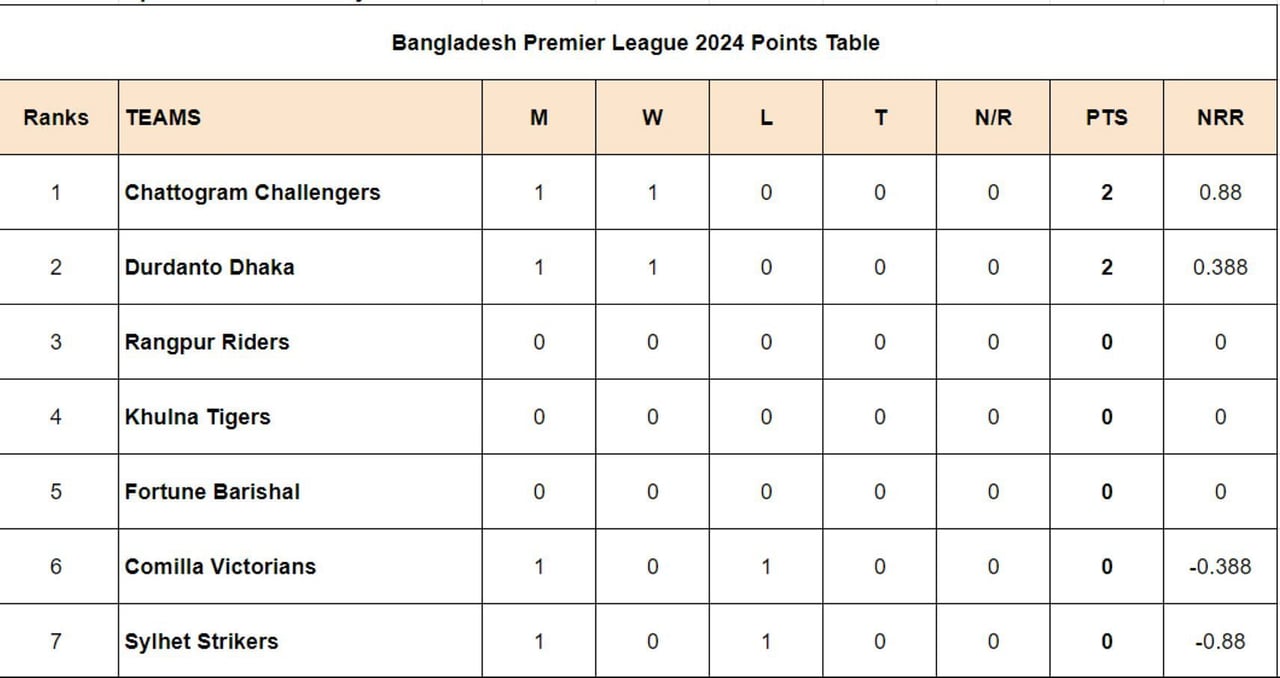Click the points value for Durdanto Dhaka
This screenshot has height=678, width=1280.
pos(1106,267)
